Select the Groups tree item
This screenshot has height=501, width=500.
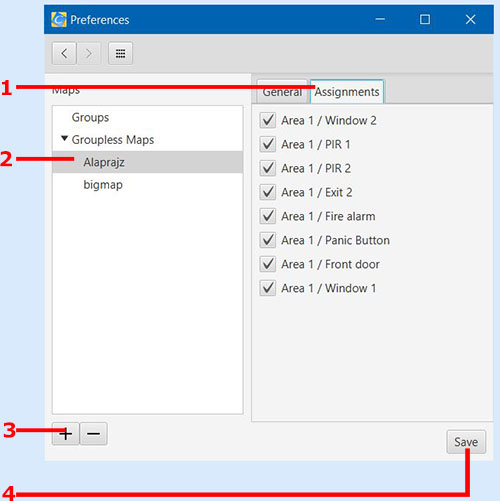(x=148, y=117)
